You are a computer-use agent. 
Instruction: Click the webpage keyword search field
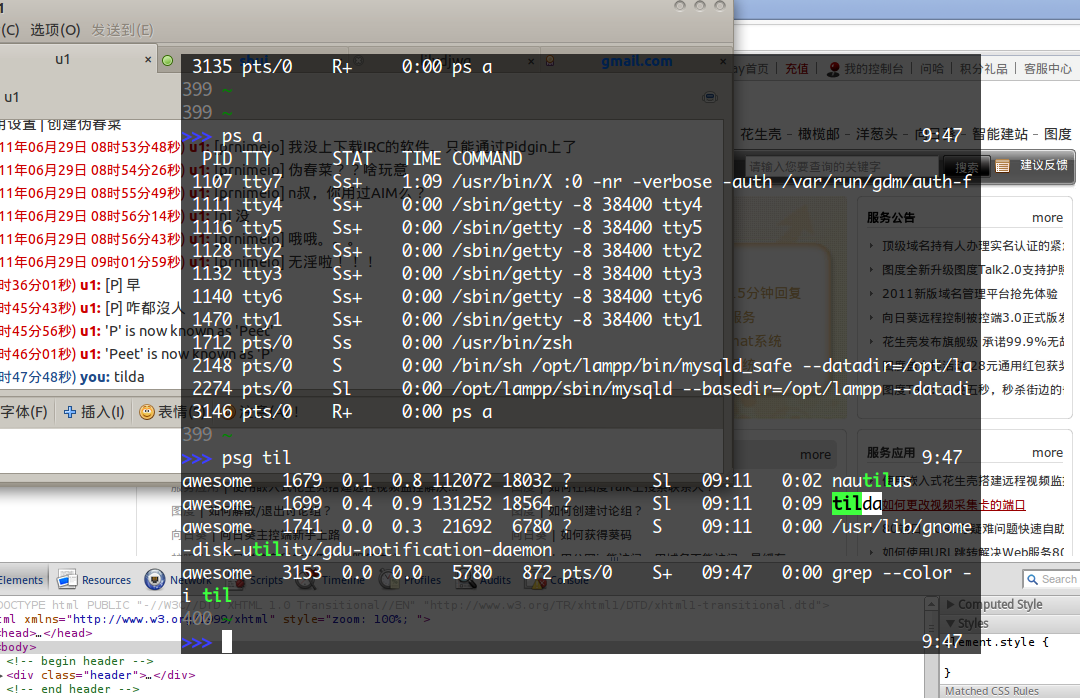tap(842, 167)
